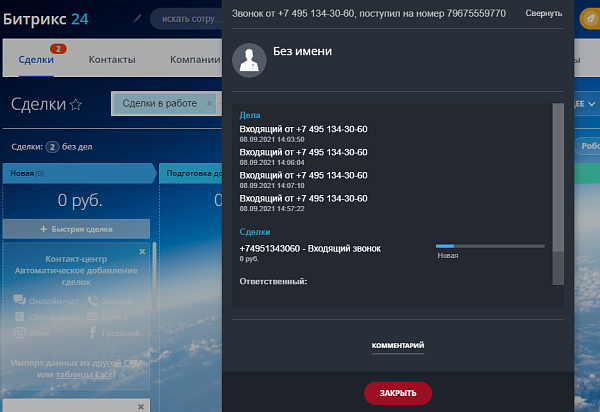Click the Viber channel icon
The width and height of the screenshot is (600, 412).
point(20,333)
